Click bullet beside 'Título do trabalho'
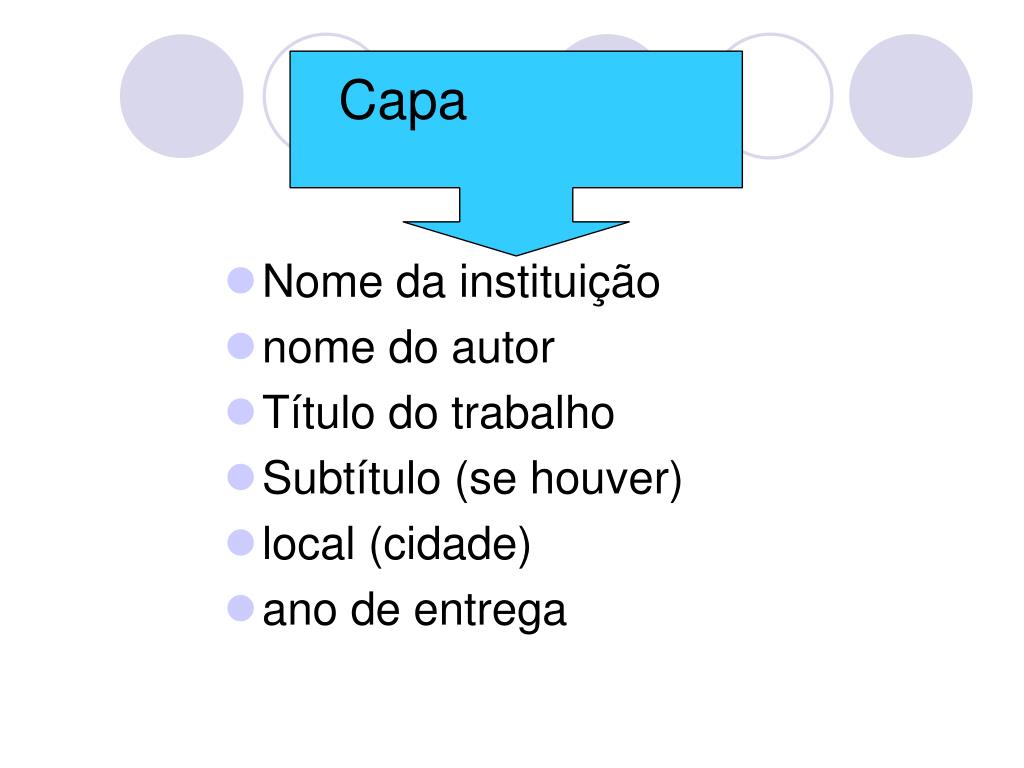The height and width of the screenshot is (768, 1024). (240, 411)
